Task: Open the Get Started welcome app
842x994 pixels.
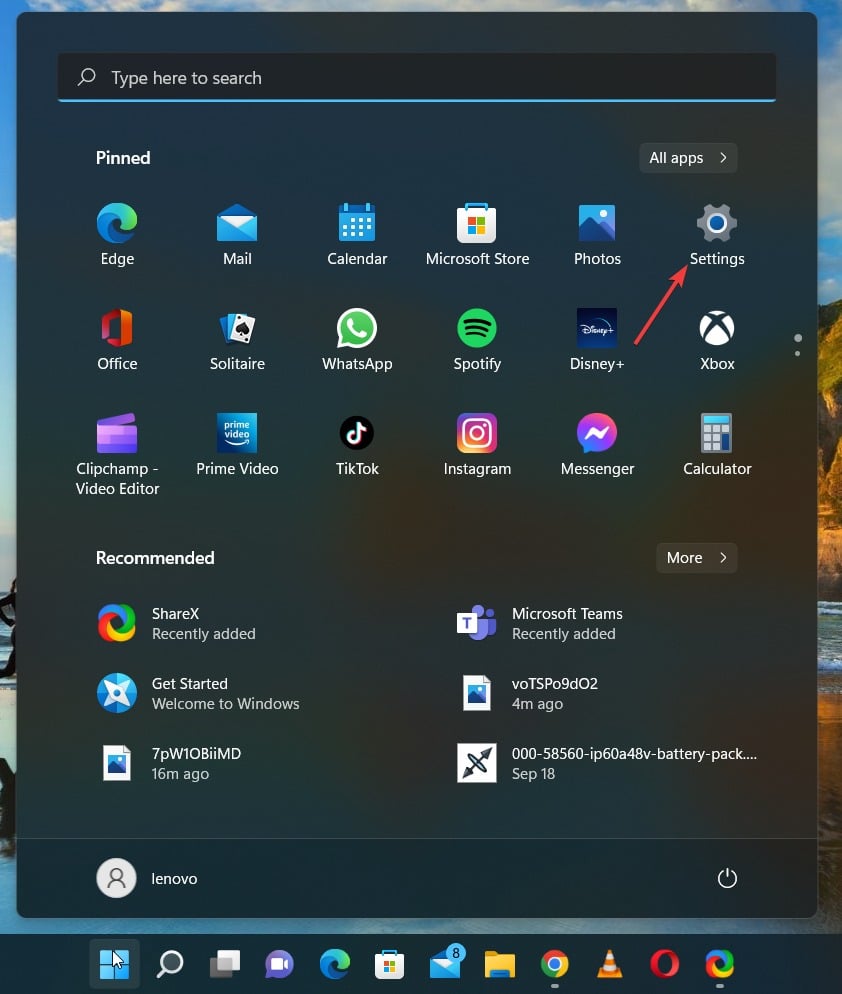Action: pos(190,693)
